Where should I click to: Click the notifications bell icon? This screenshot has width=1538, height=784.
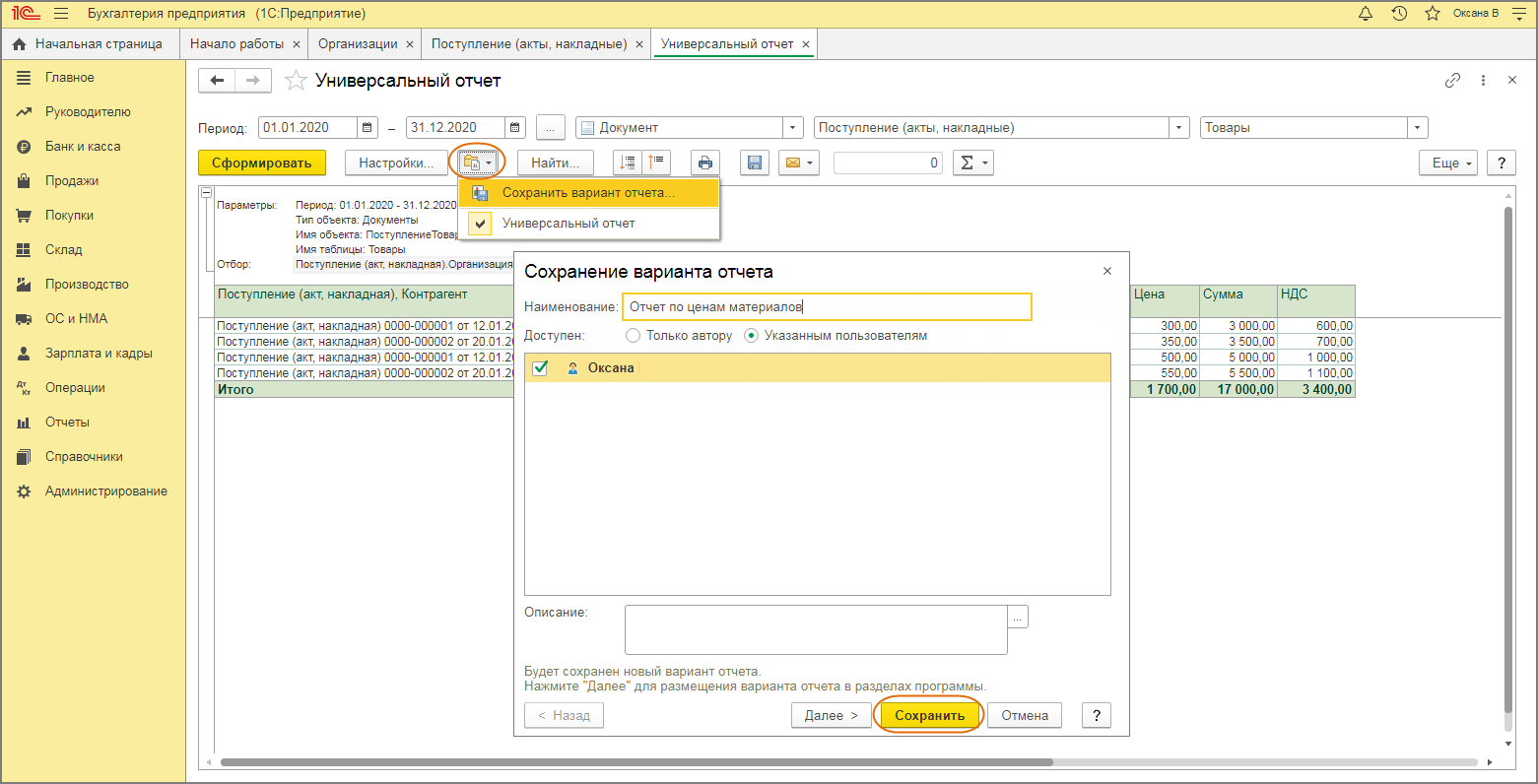point(1366,14)
